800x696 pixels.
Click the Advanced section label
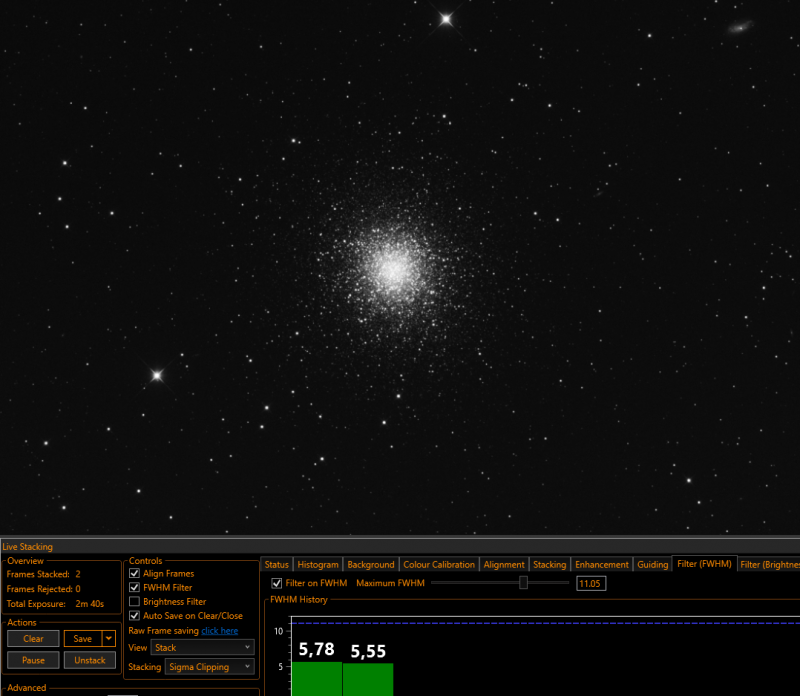click(x=27, y=687)
